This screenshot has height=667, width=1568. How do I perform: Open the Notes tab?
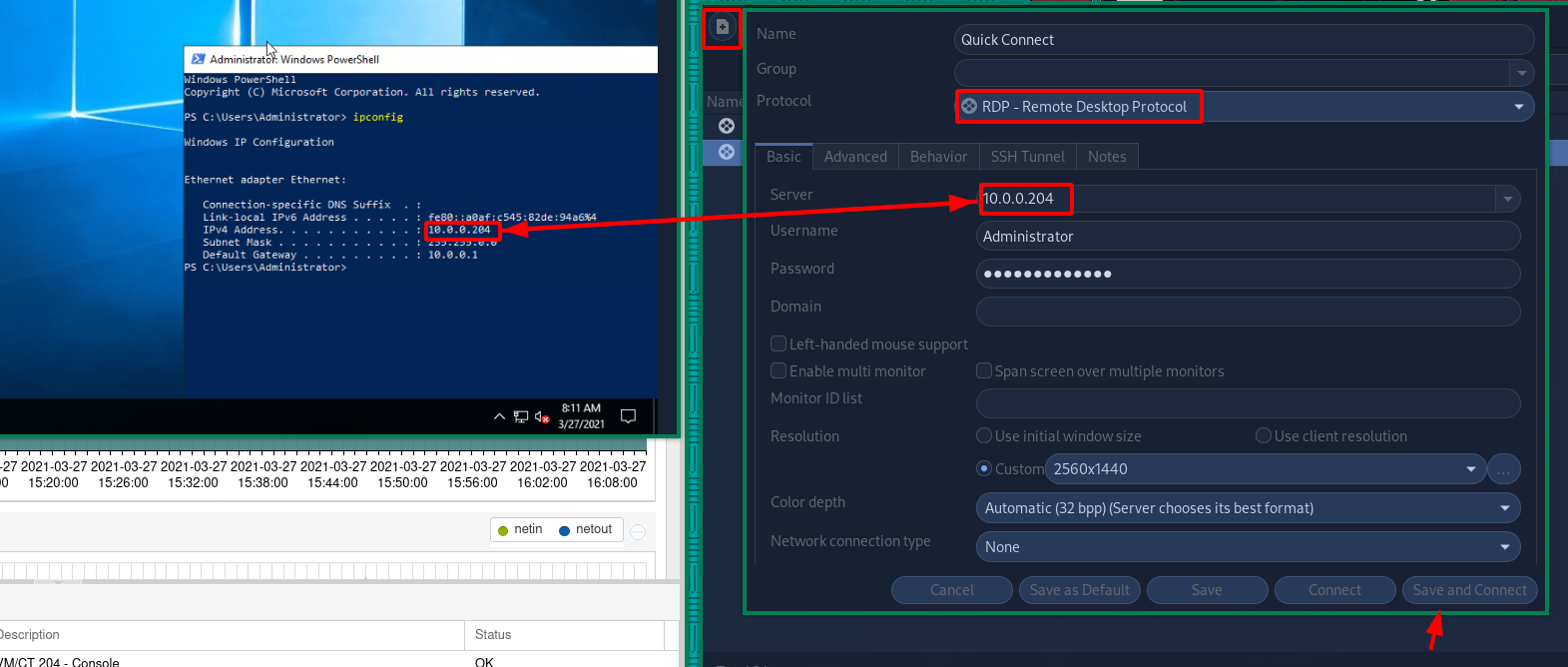[1107, 157]
